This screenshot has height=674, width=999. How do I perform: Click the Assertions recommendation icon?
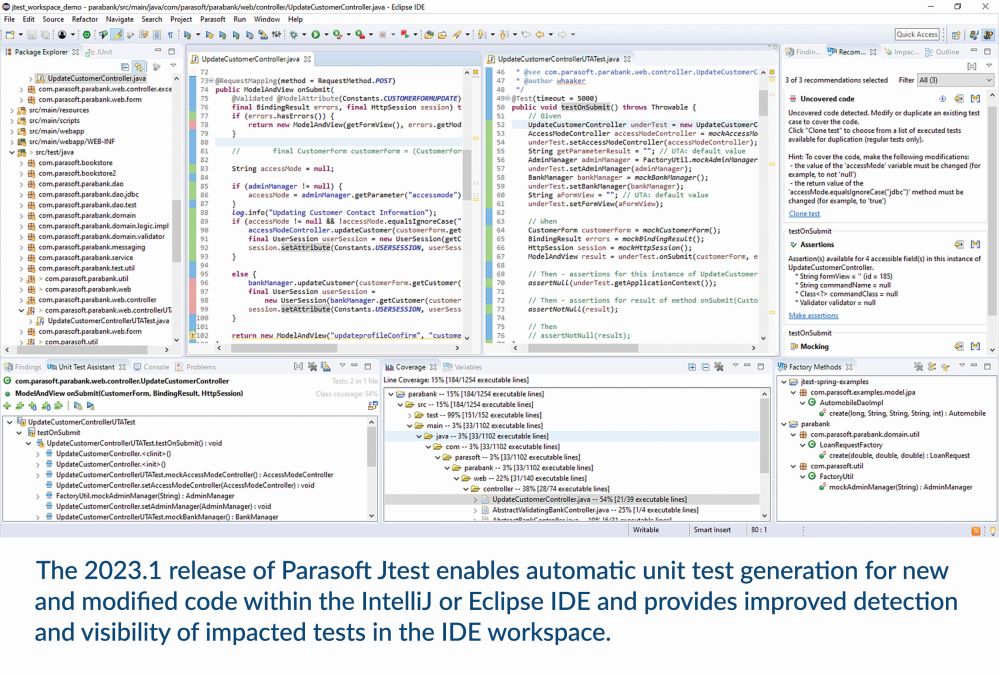coord(792,244)
